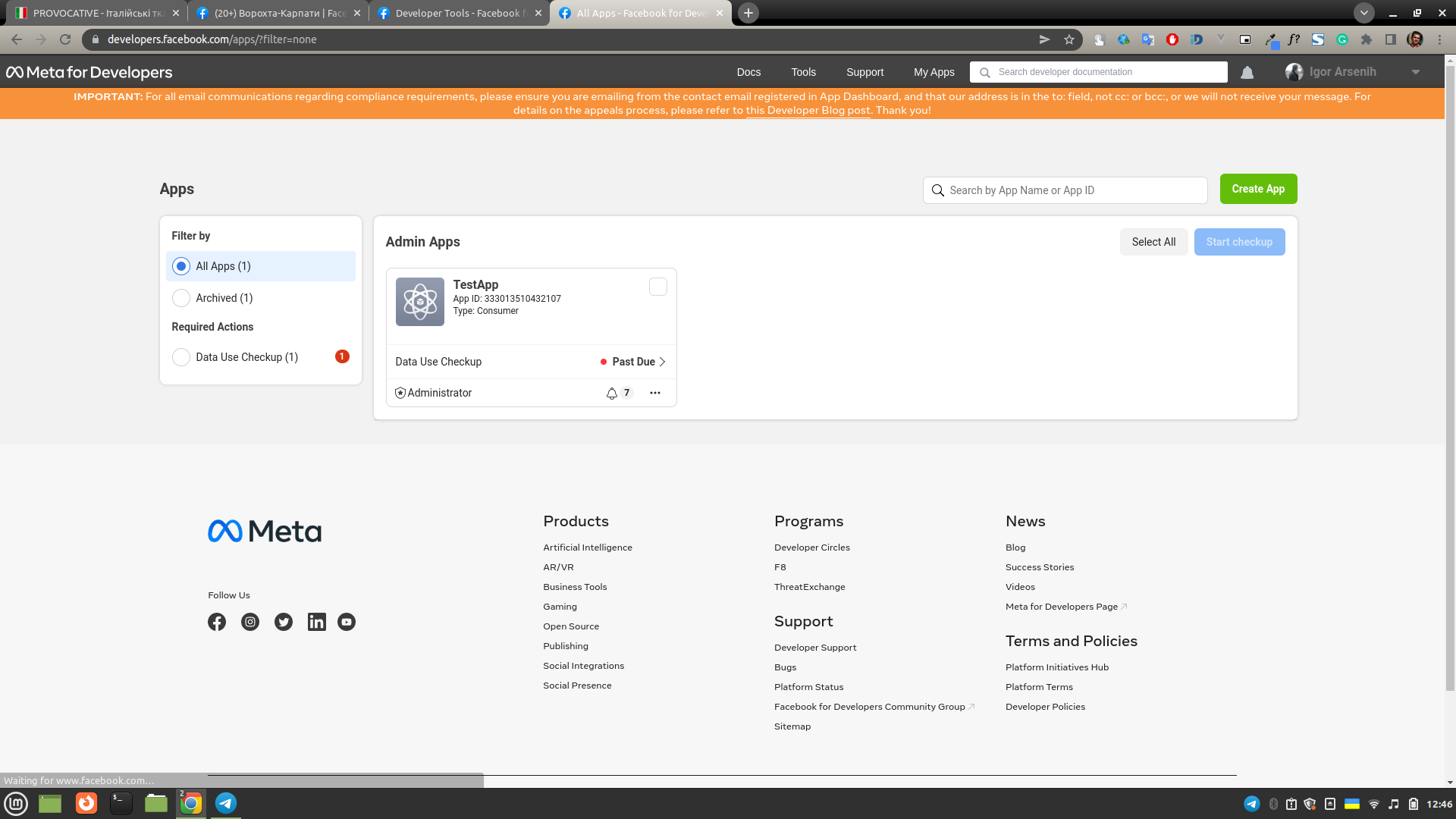Click LinkedIn icon under Follow Us
The image size is (1456, 819).
tap(317, 622)
